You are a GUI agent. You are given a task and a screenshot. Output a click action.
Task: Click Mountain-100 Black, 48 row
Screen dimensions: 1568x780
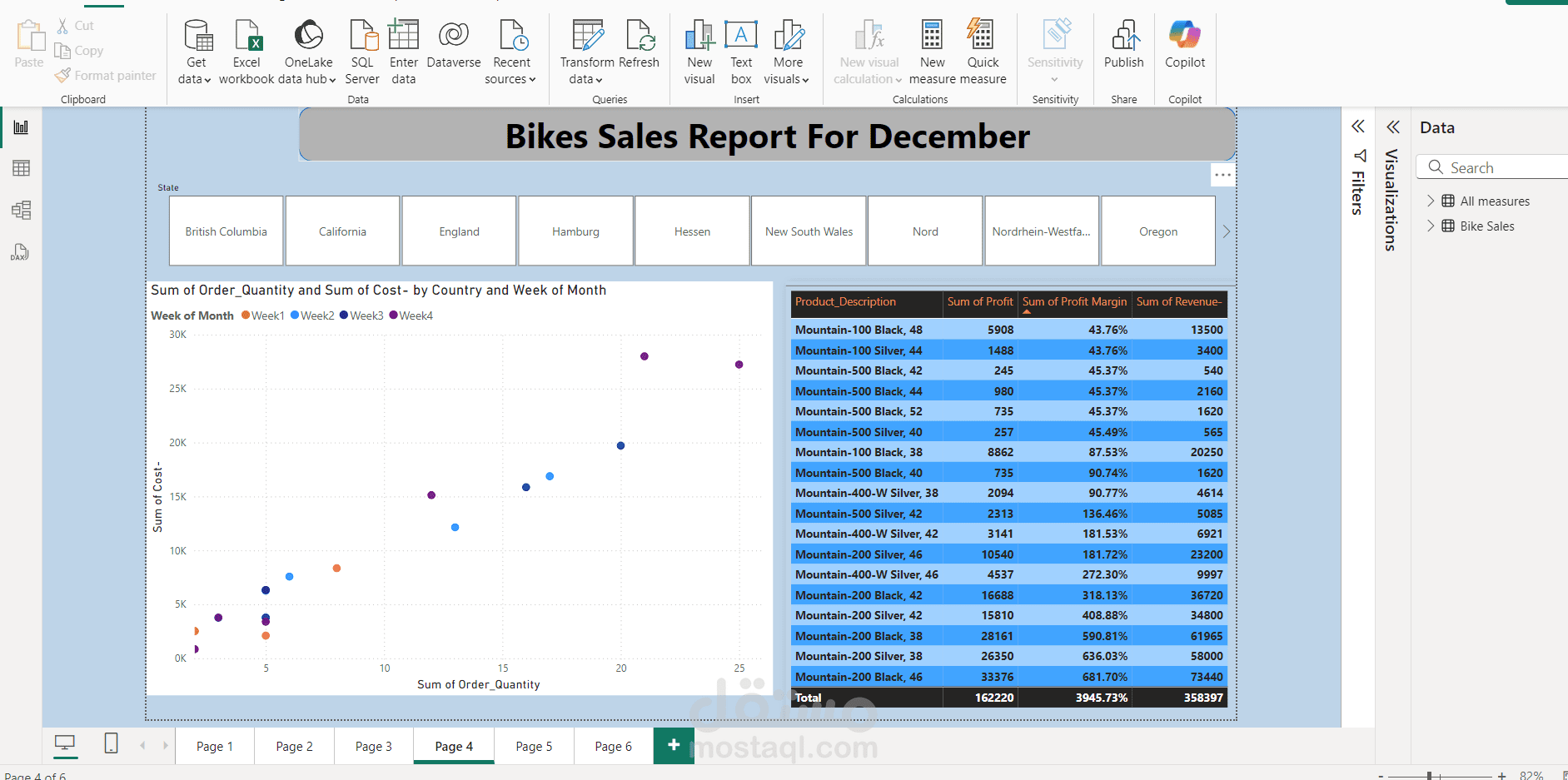1008,330
